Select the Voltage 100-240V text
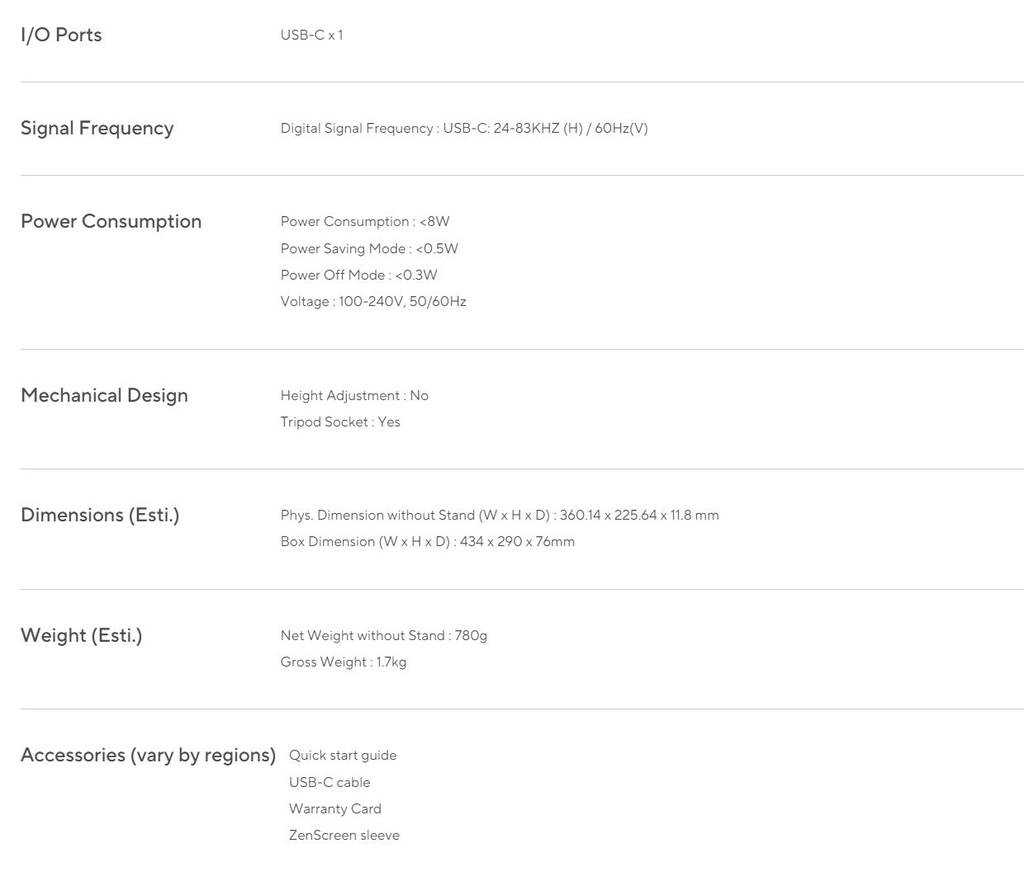Viewport: 1024px width, 881px height. click(x=374, y=302)
